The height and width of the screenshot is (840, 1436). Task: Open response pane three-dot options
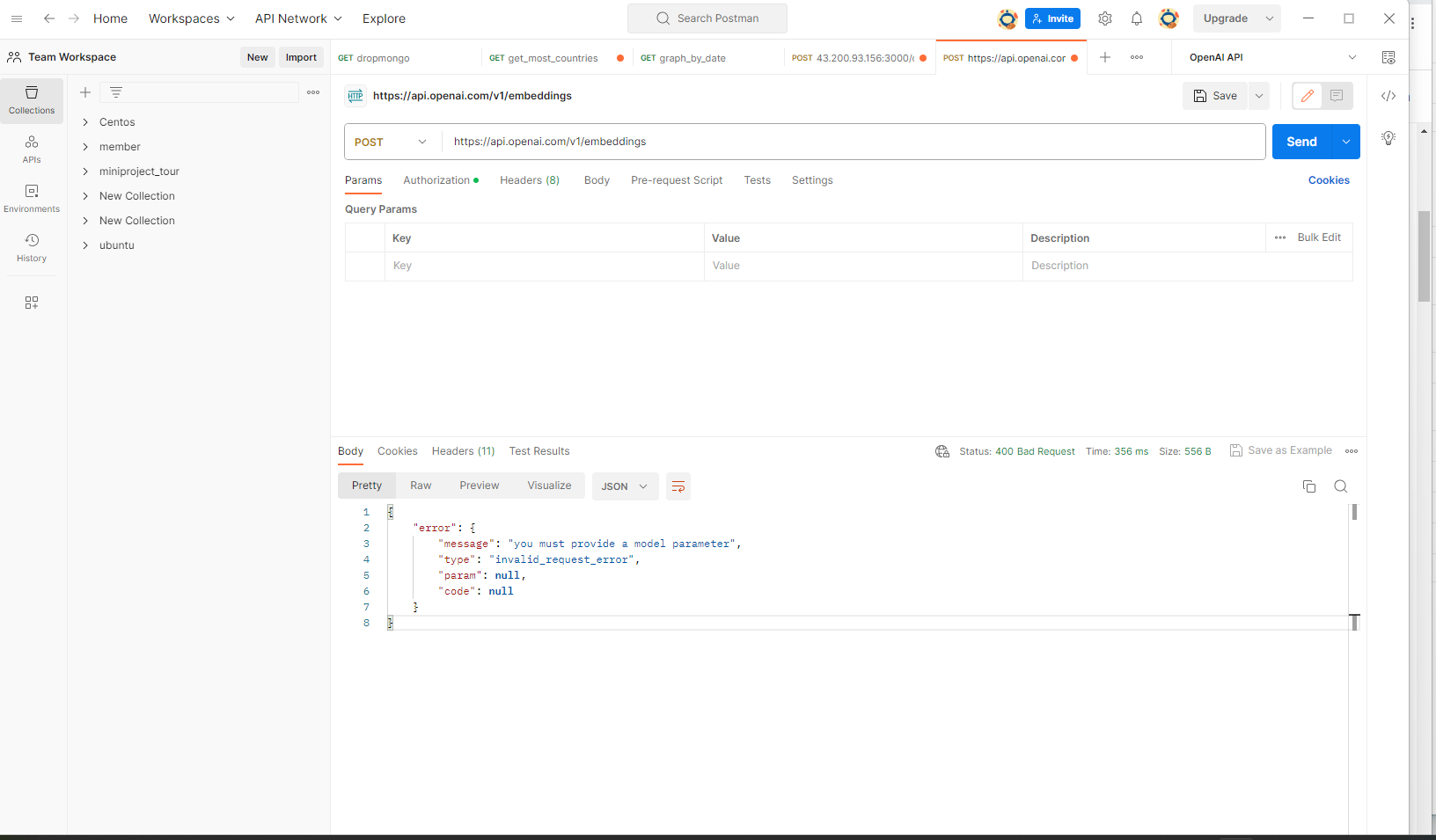(1352, 451)
